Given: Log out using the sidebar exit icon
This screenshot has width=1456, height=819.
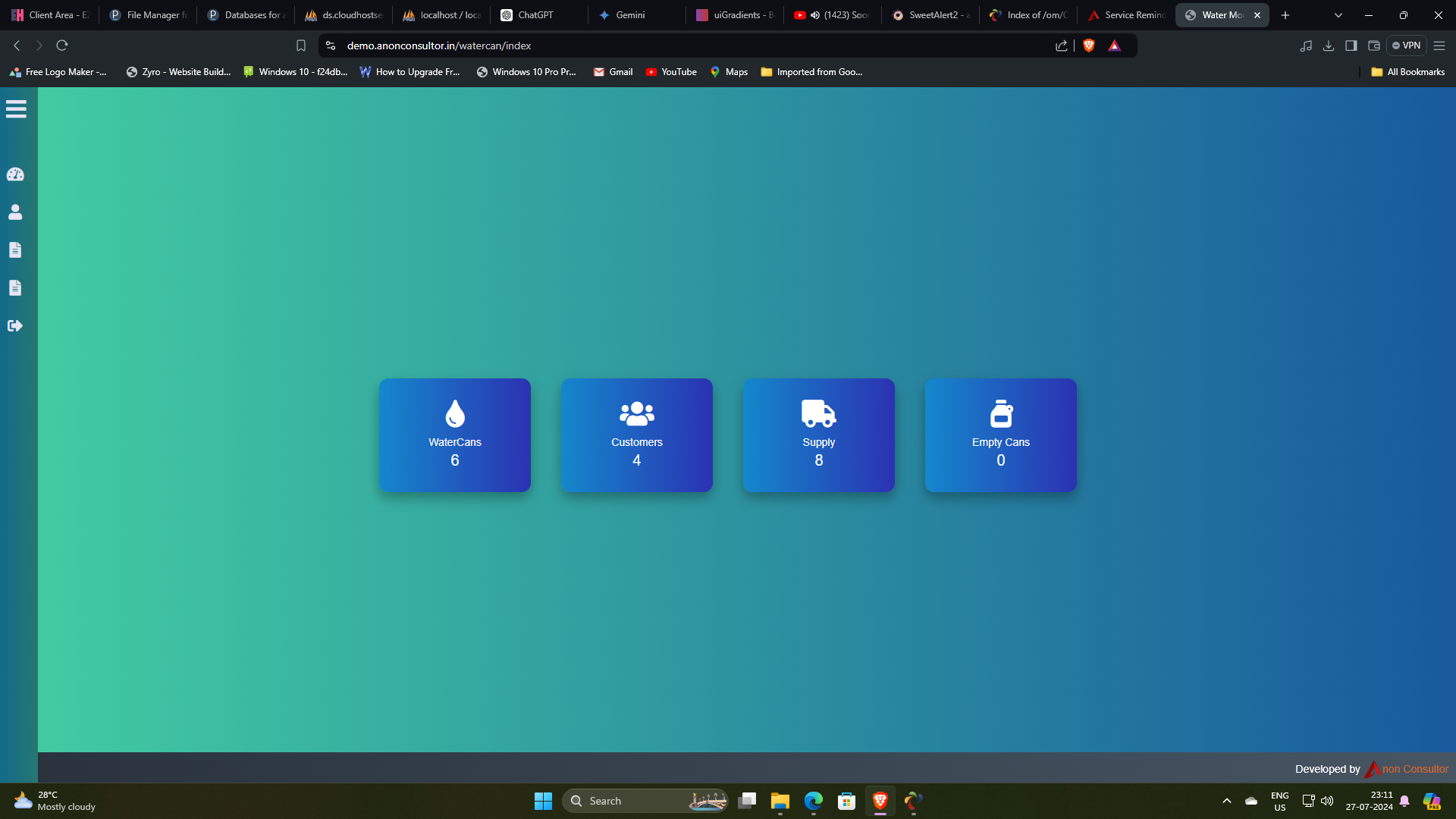Looking at the screenshot, I should coord(15,325).
